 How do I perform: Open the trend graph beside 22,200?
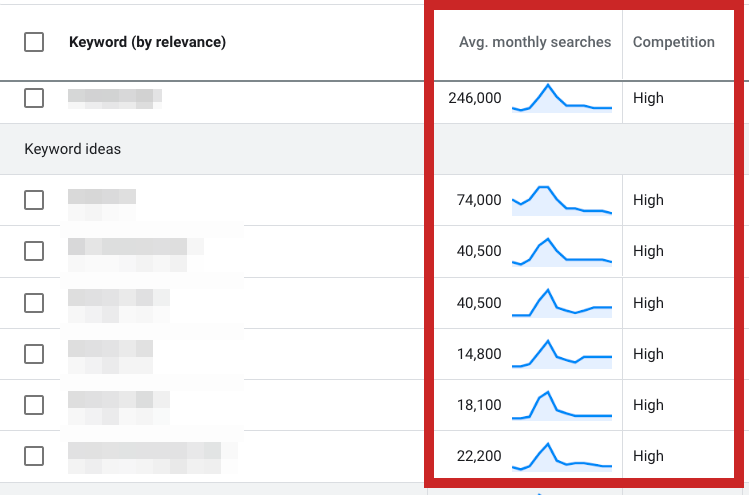click(561, 457)
